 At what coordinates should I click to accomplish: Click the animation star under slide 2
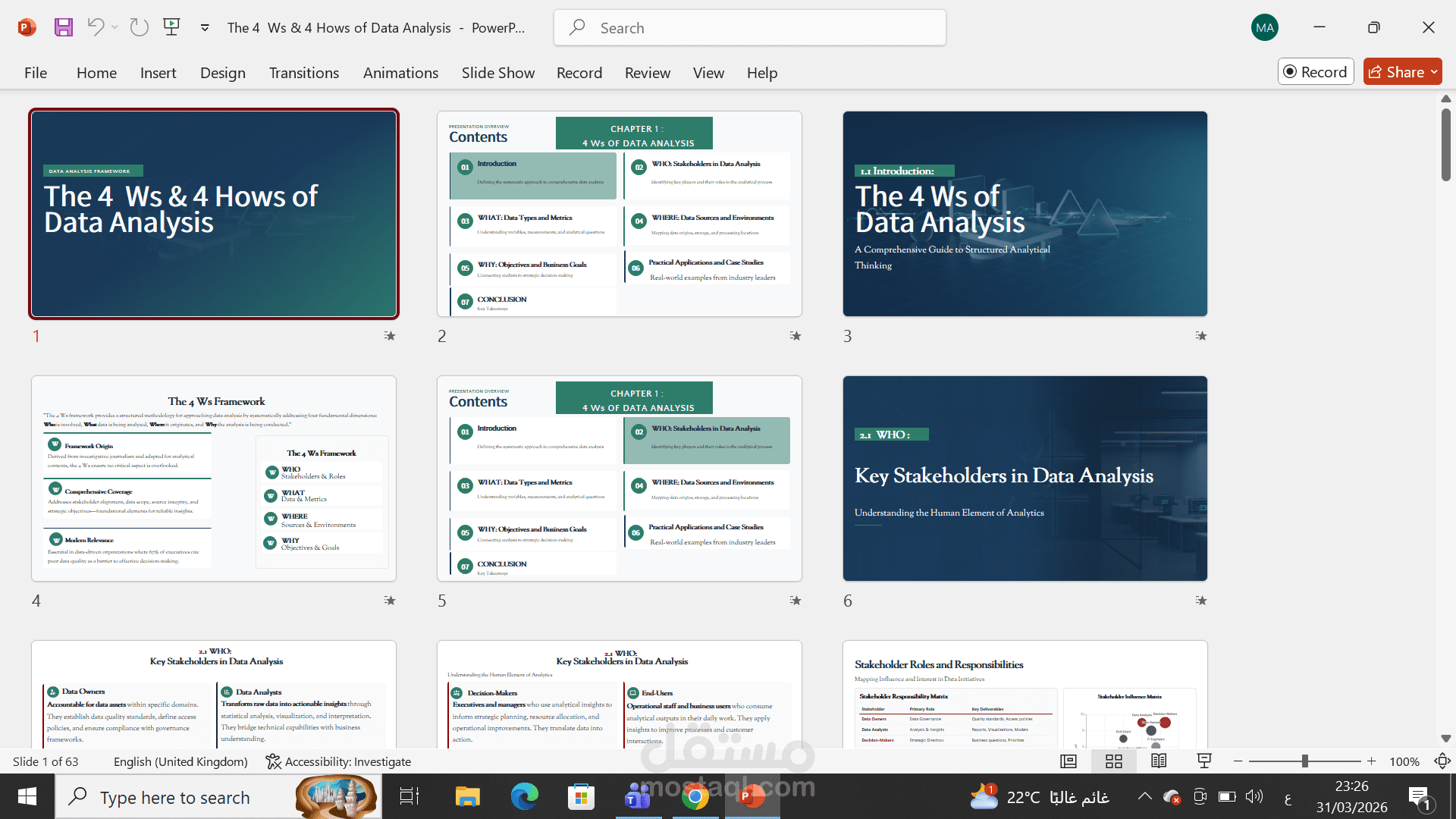pos(795,336)
